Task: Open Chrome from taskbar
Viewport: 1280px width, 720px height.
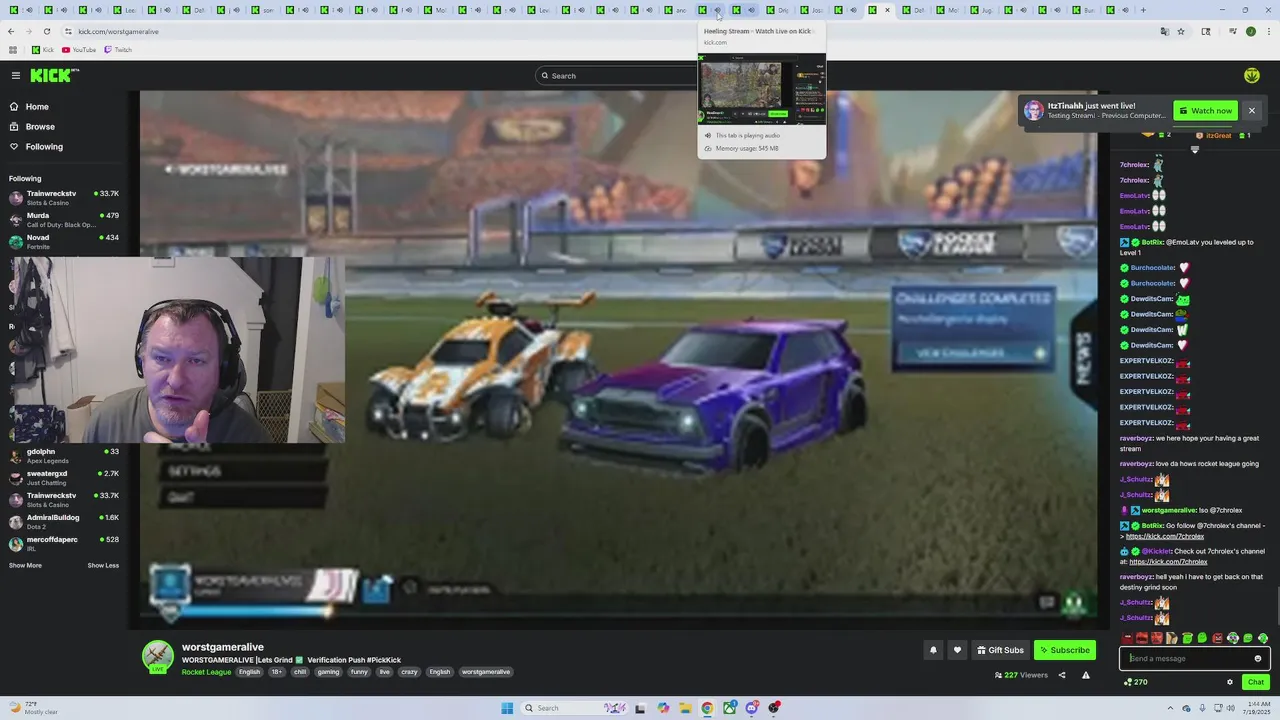Action: (707, 708)
